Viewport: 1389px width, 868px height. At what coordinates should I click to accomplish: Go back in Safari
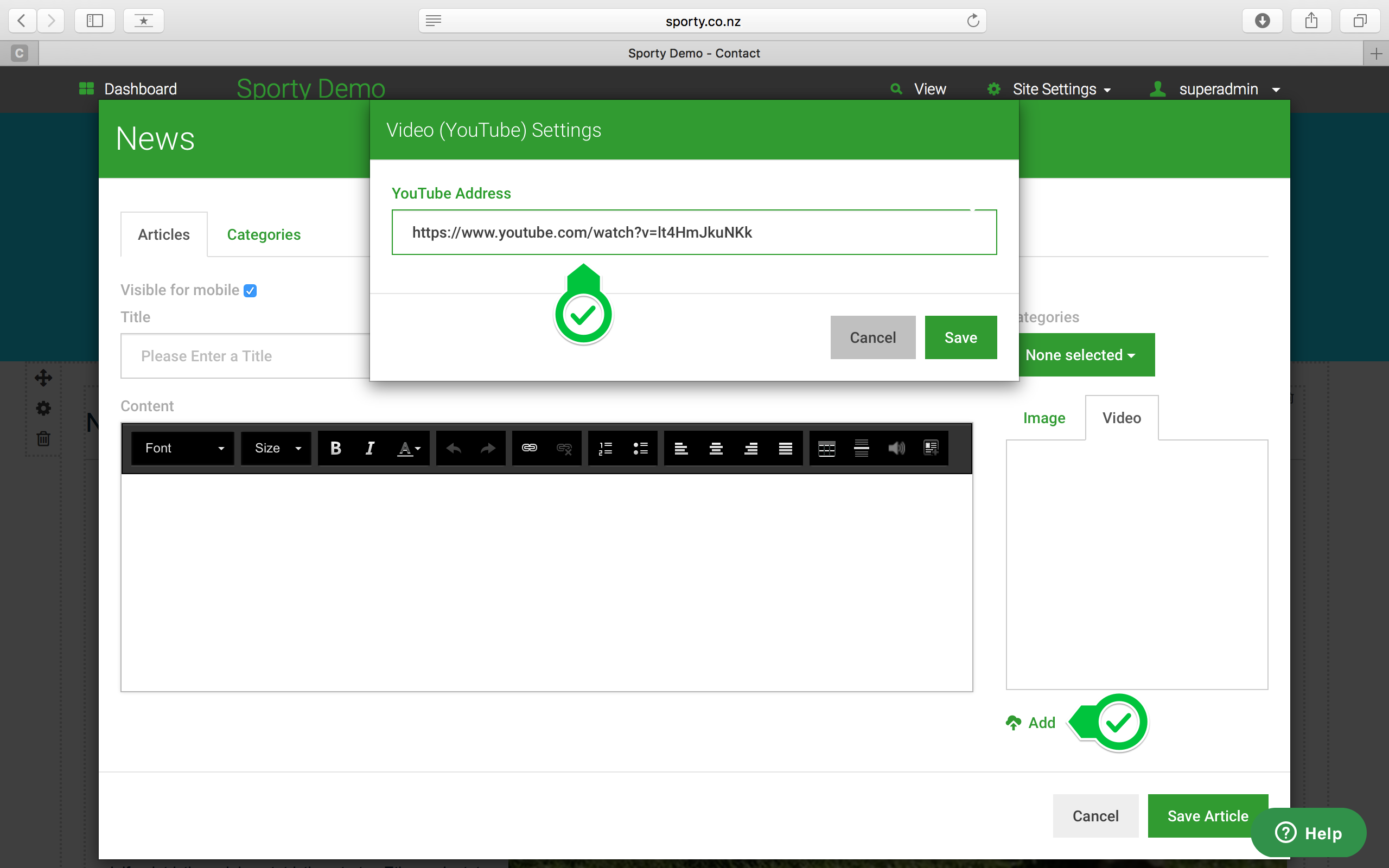click(x=22, y=21)
